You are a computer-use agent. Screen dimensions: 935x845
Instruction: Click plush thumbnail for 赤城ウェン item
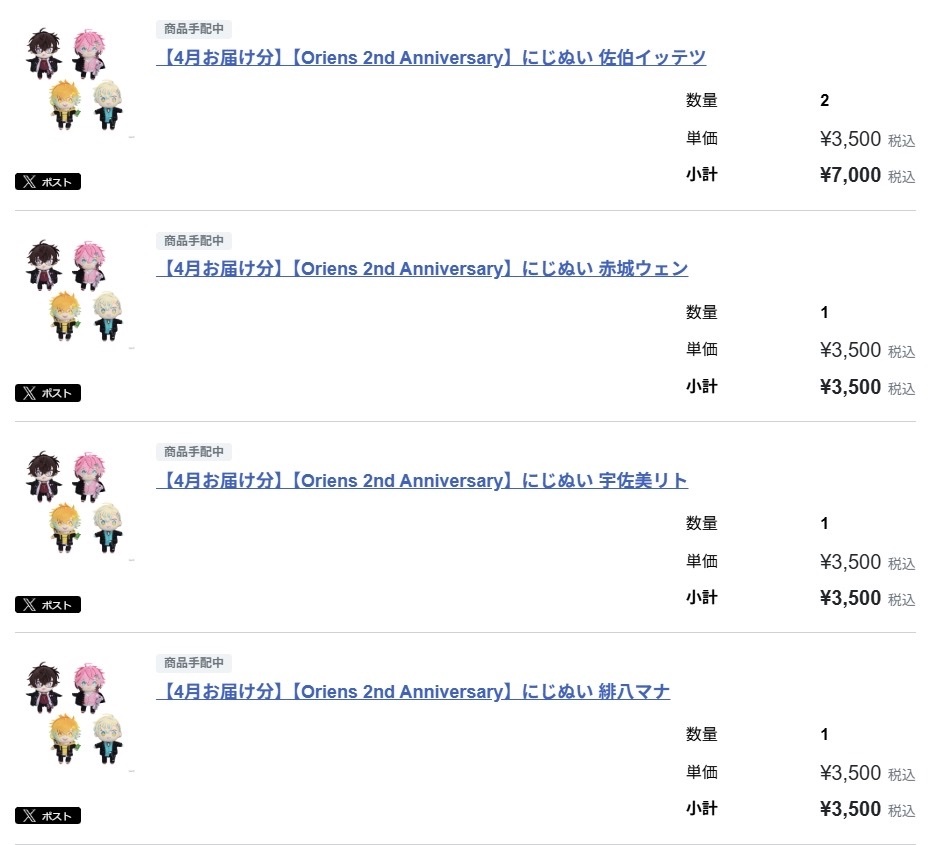tap(75, 290)
